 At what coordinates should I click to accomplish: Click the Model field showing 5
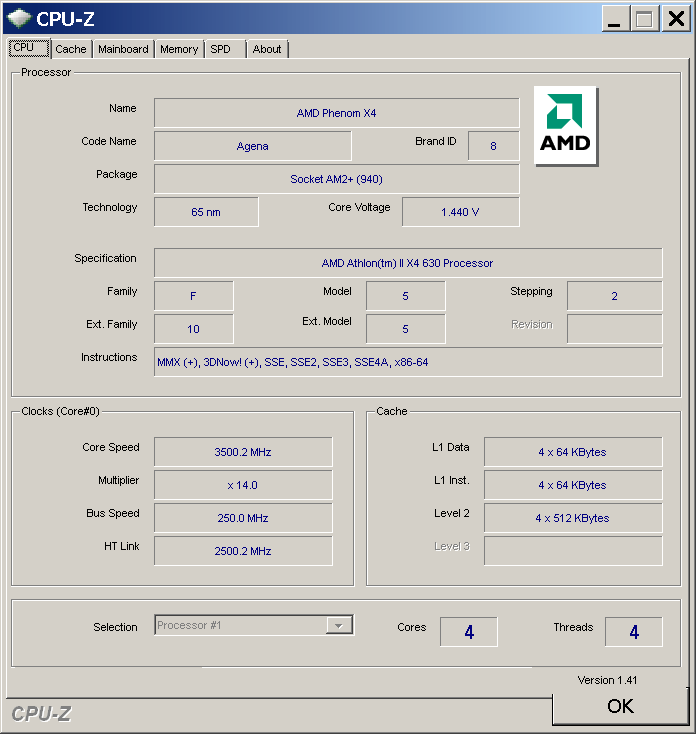[405, 296]
